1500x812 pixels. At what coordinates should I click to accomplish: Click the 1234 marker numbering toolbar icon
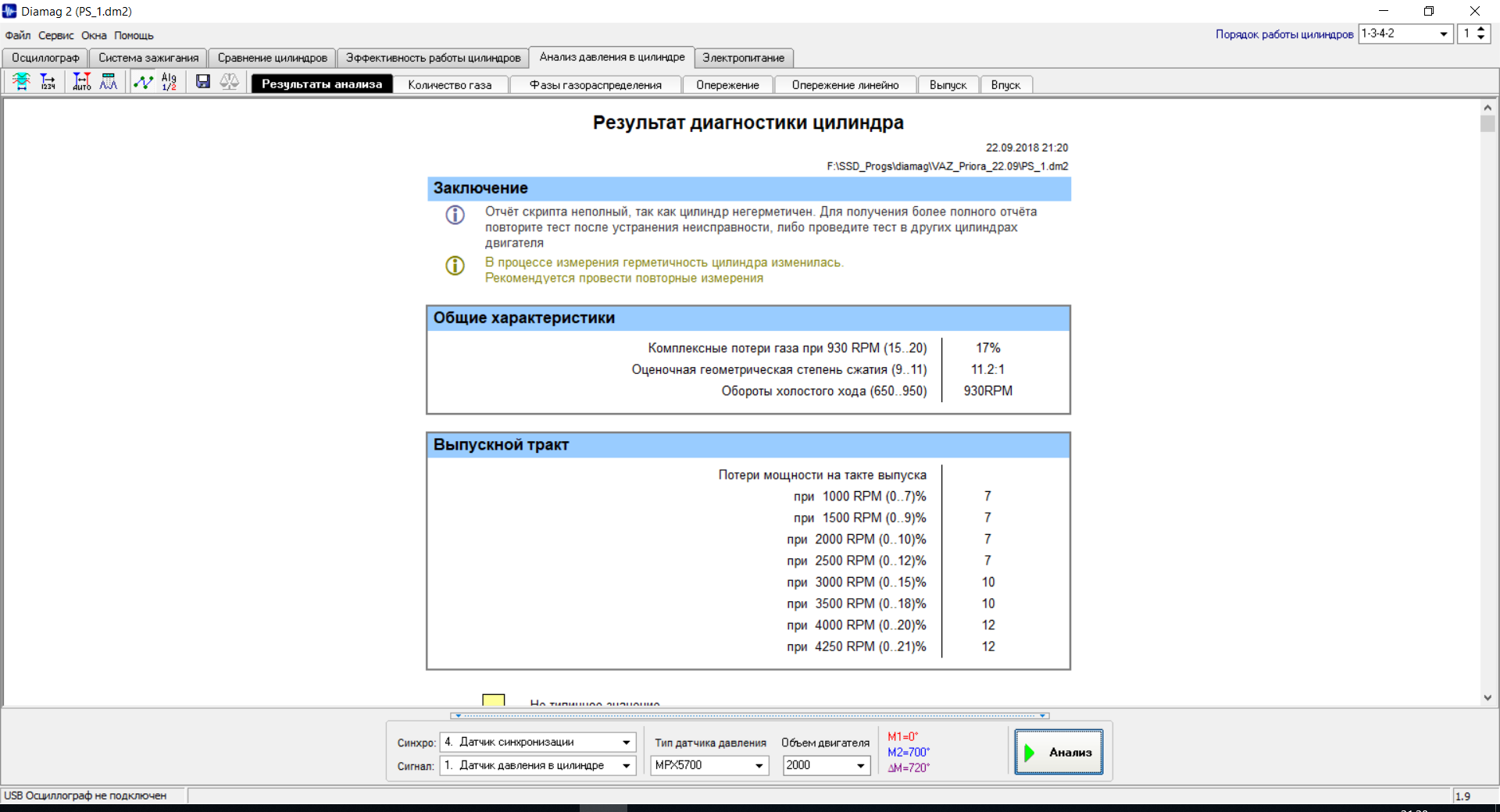click(x=48, y=81)
